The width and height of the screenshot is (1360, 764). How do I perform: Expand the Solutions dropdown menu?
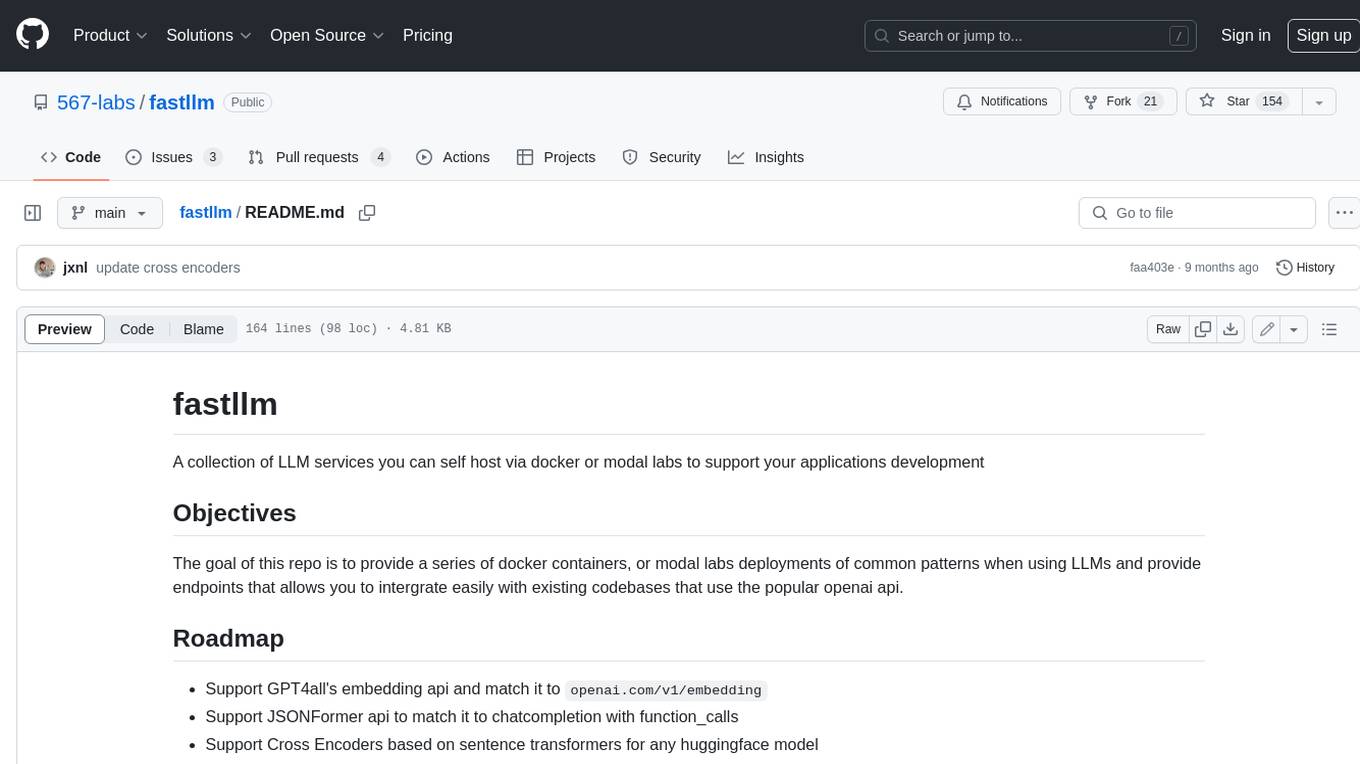click(208, 35)
